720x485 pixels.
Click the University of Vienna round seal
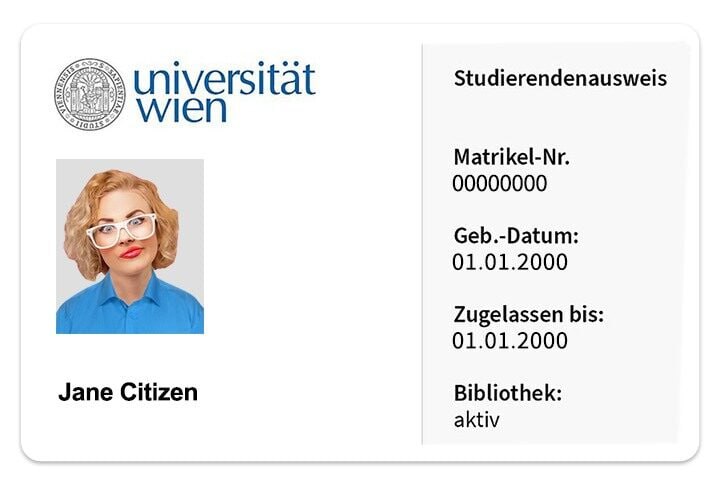pyautogui.click(x=90, y=94)
